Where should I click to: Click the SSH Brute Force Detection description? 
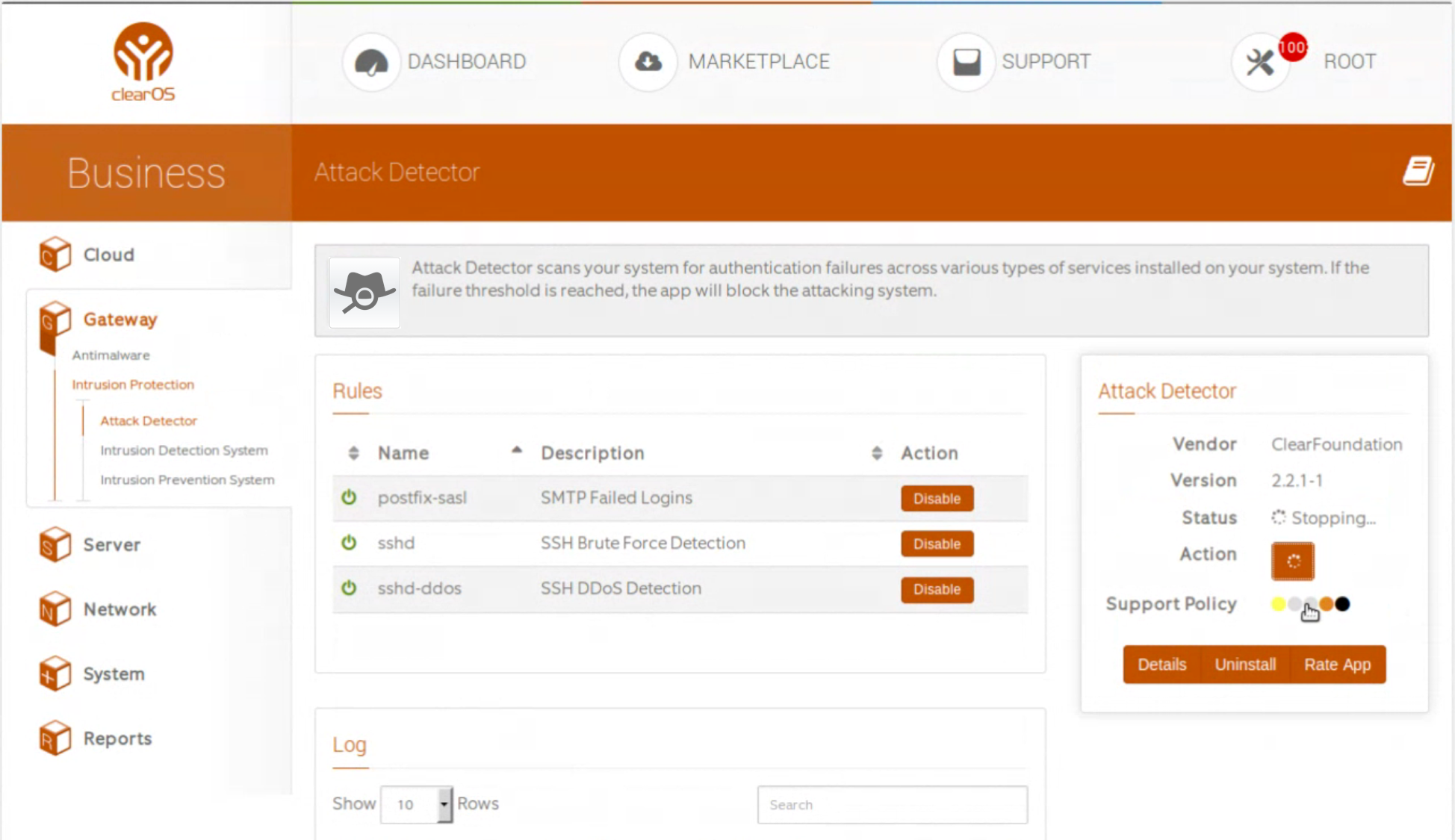coord(643,543)
